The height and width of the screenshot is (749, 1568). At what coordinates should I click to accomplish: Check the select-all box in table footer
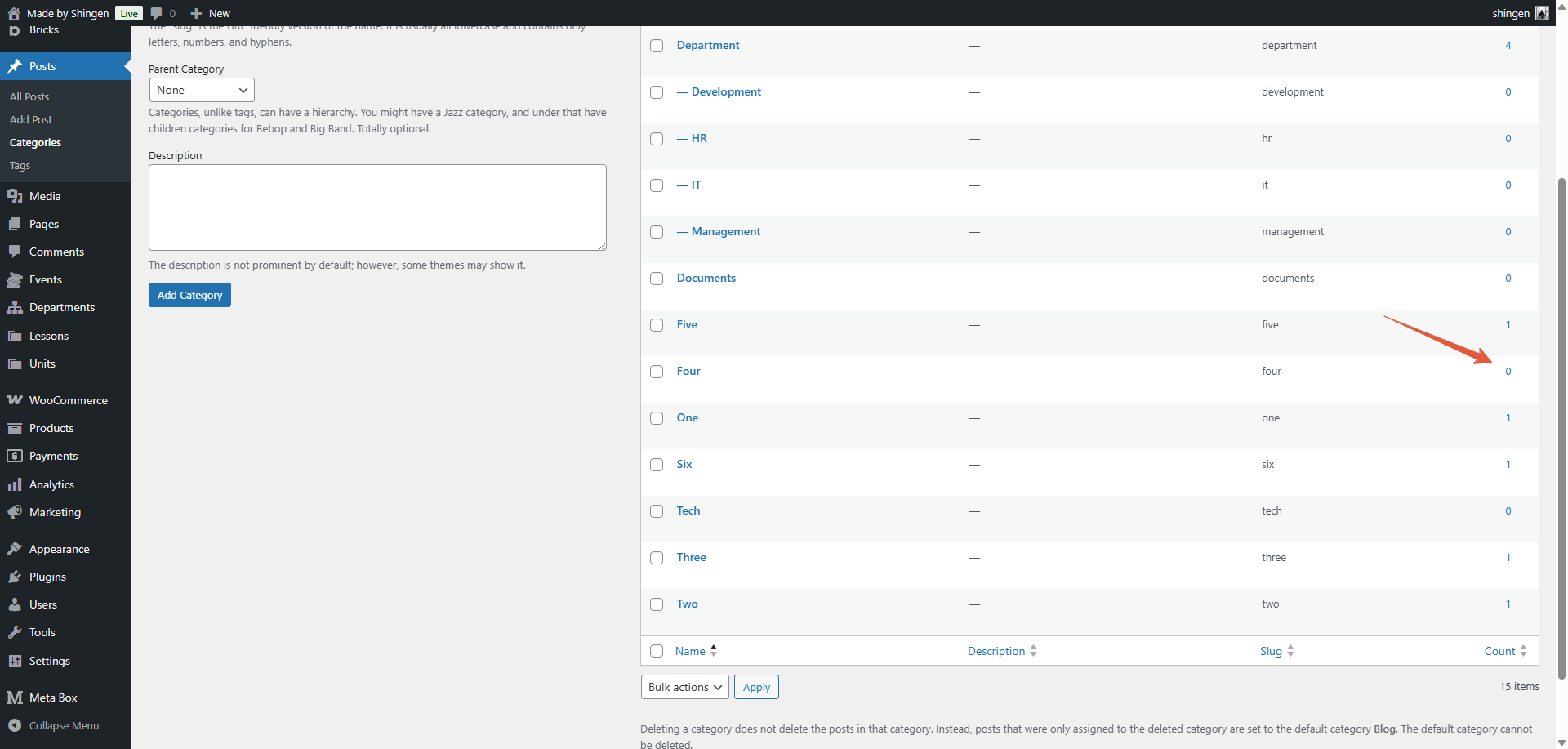(x=657, y=651)
